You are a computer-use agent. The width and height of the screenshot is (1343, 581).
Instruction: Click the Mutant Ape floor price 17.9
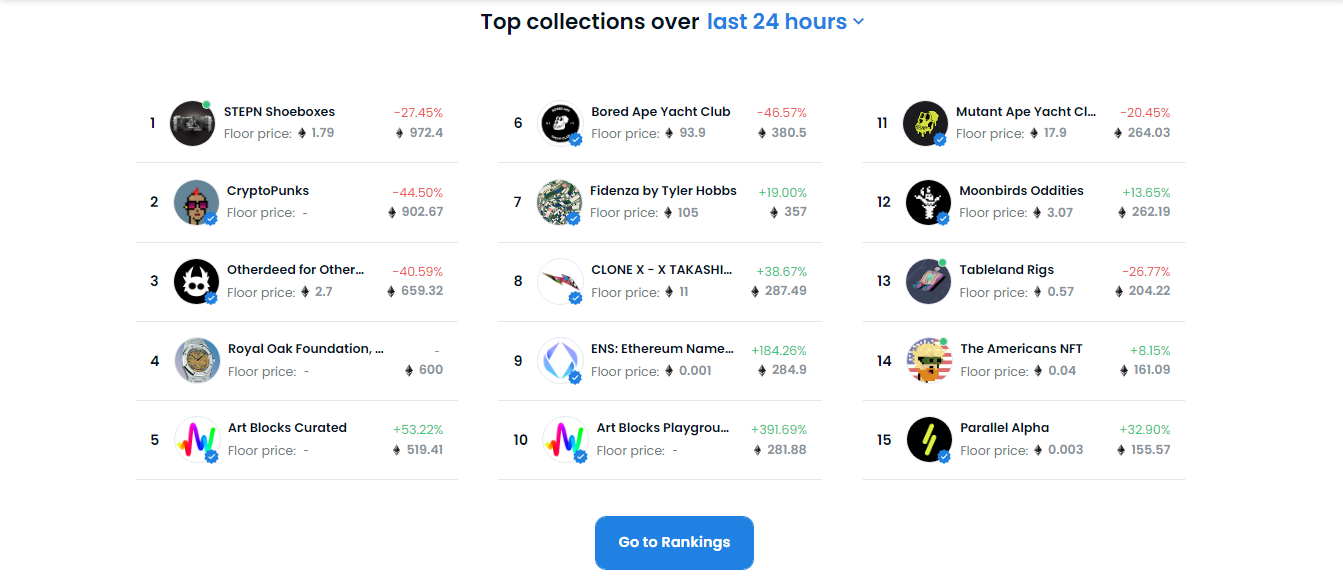(x=1055, y=133)
